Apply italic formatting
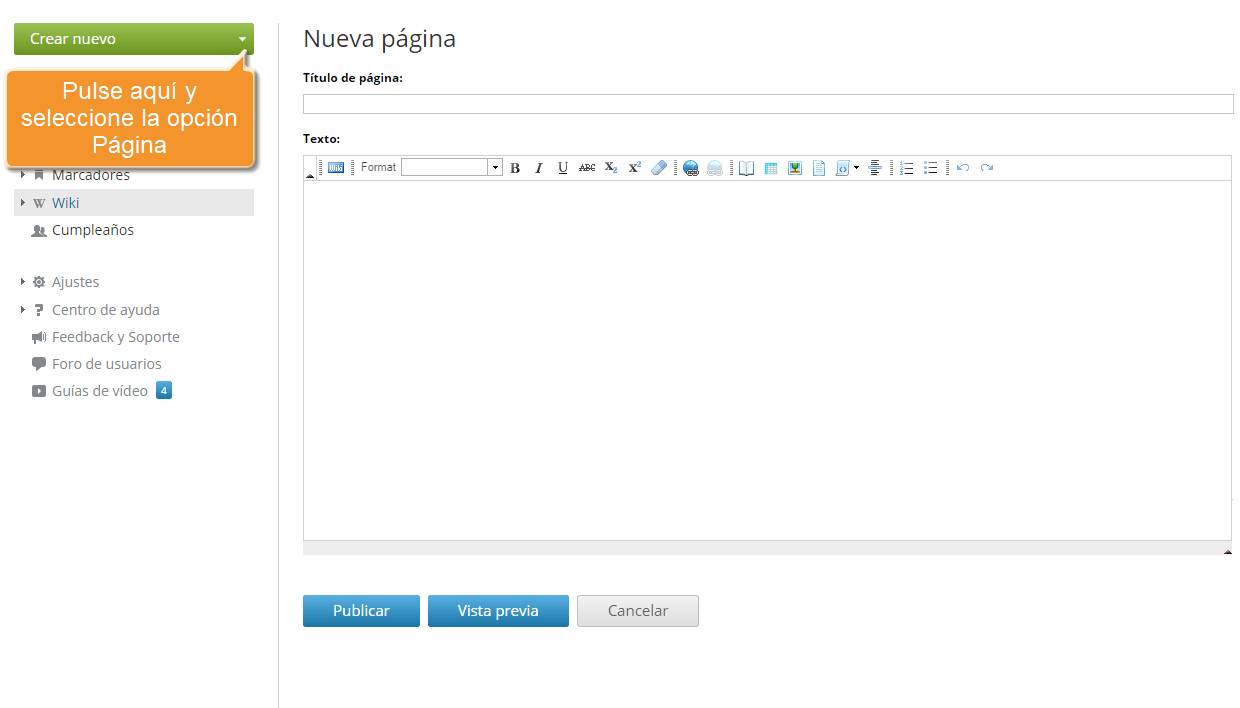Viewport: 1240px width, 708px height. click(539, 168)
